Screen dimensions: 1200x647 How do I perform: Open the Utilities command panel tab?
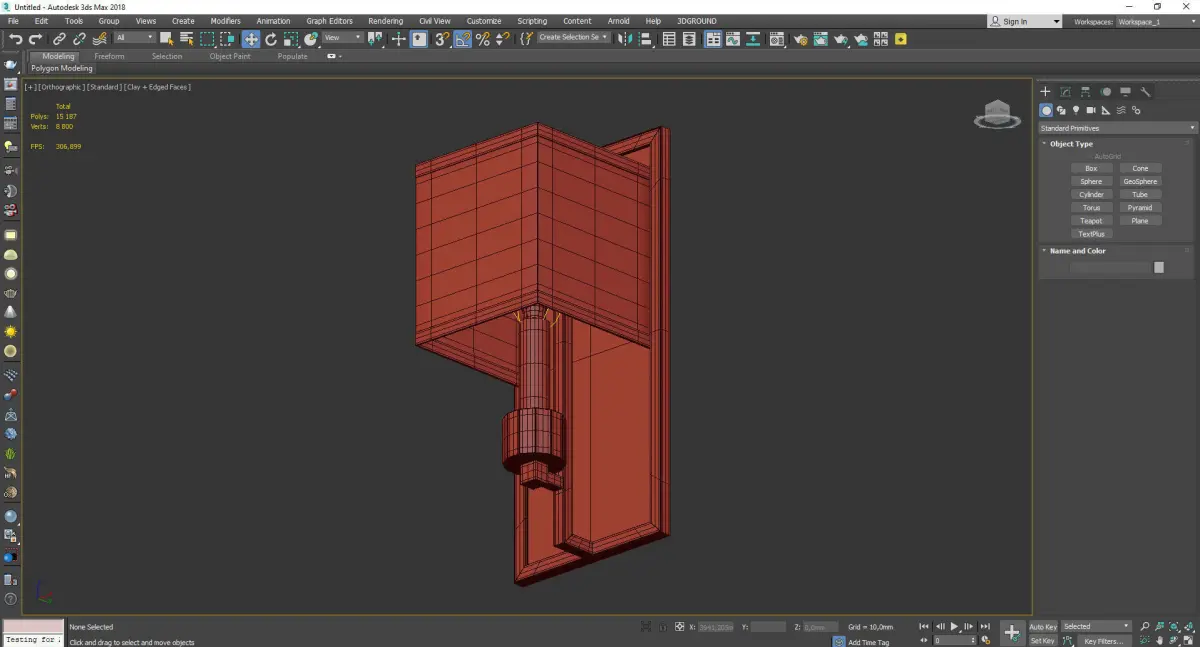click(1145, 92)
